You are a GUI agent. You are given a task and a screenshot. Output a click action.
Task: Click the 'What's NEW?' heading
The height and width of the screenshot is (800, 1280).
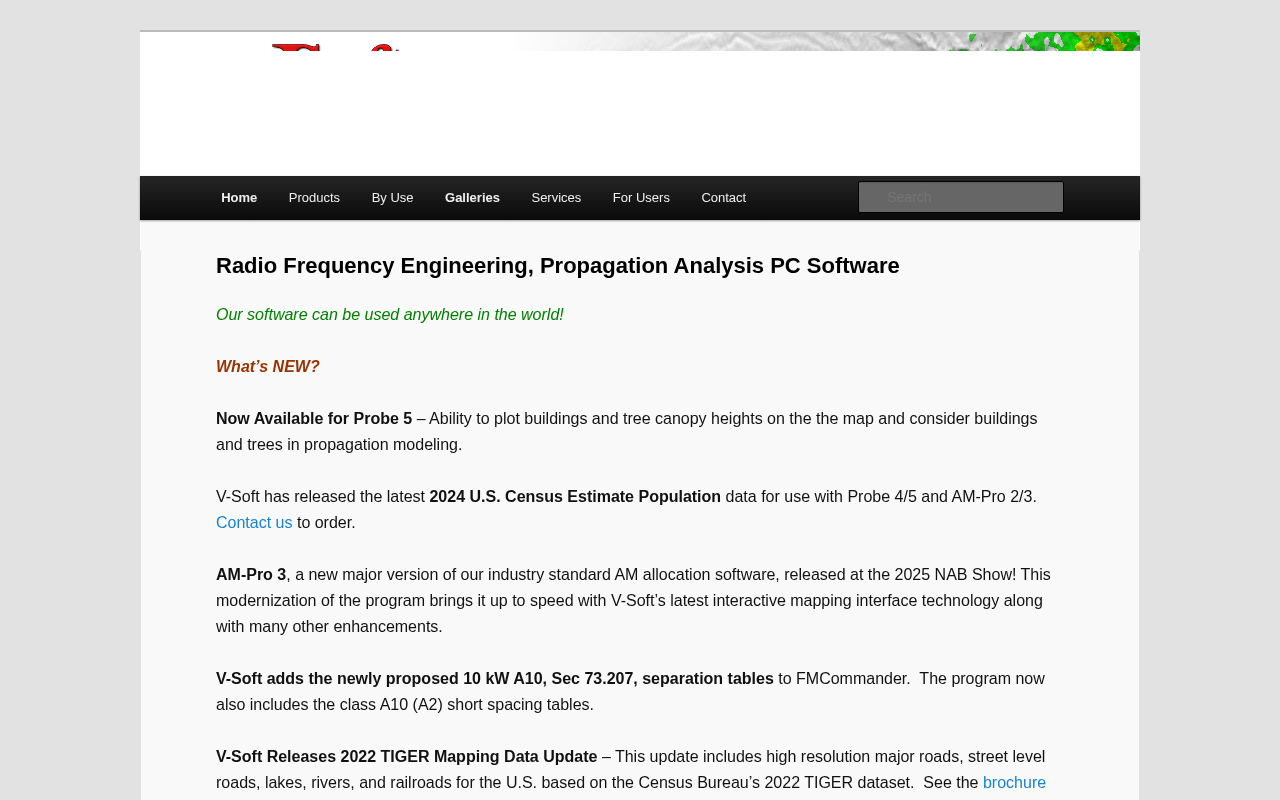(268, 367)
